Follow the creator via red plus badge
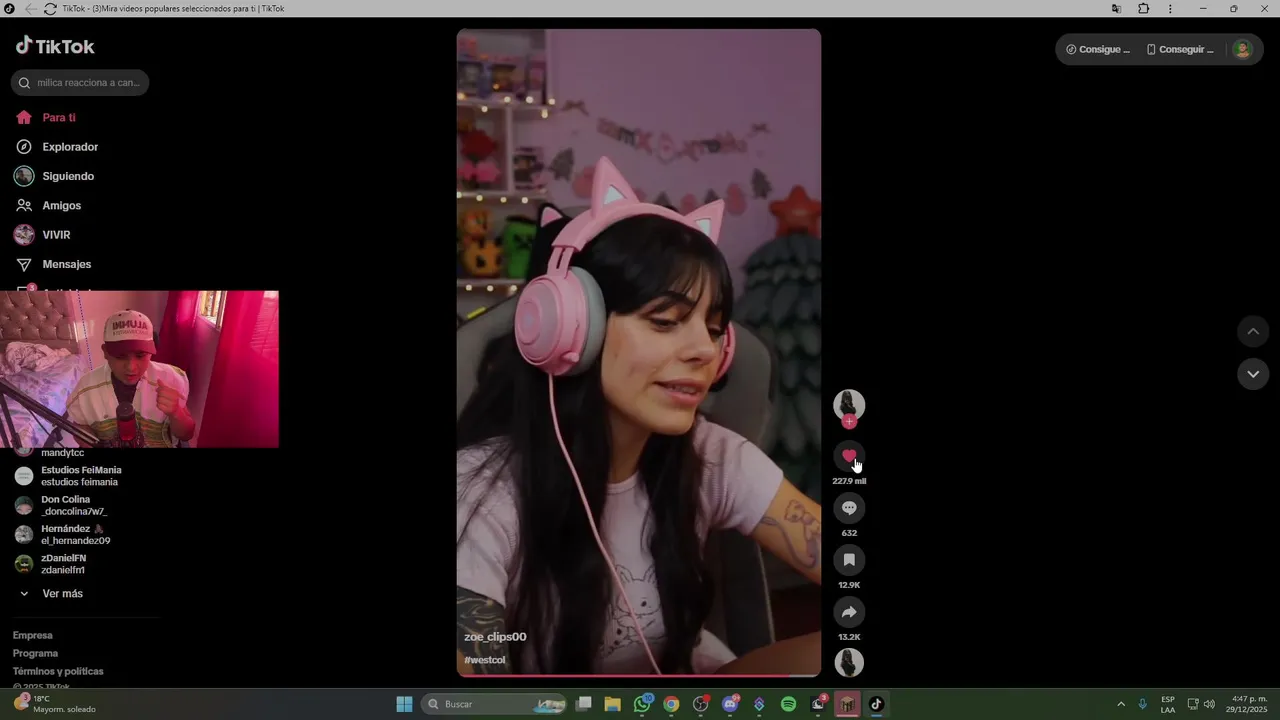 coord(849,422)
